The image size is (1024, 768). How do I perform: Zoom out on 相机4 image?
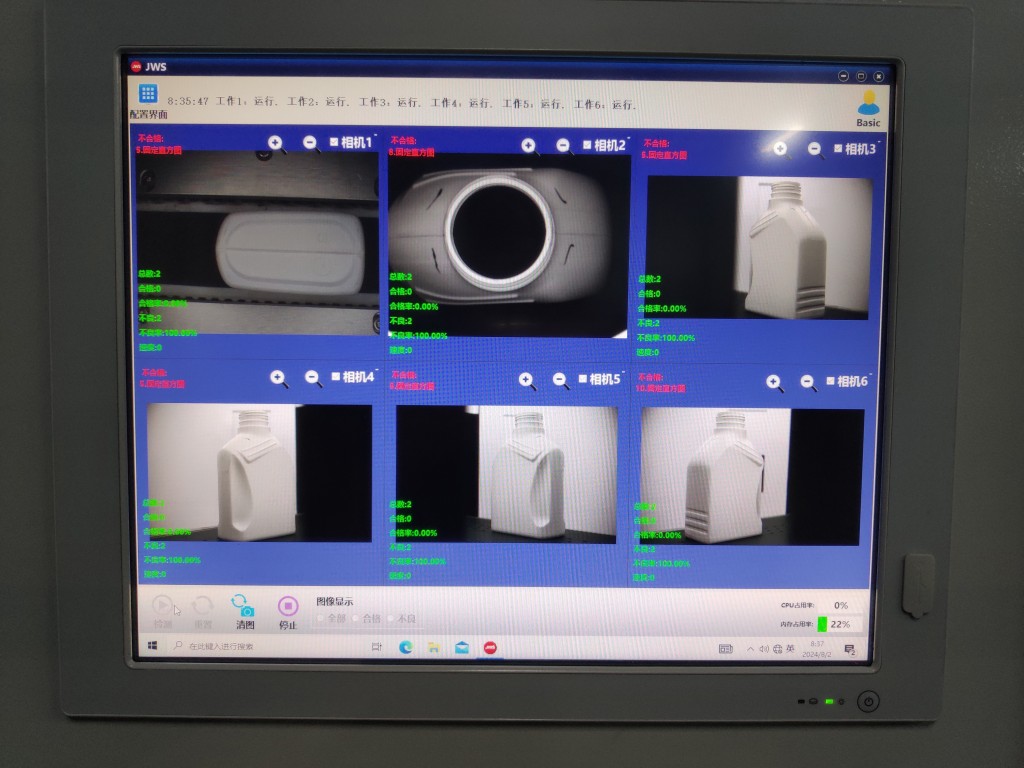(313, 378)
